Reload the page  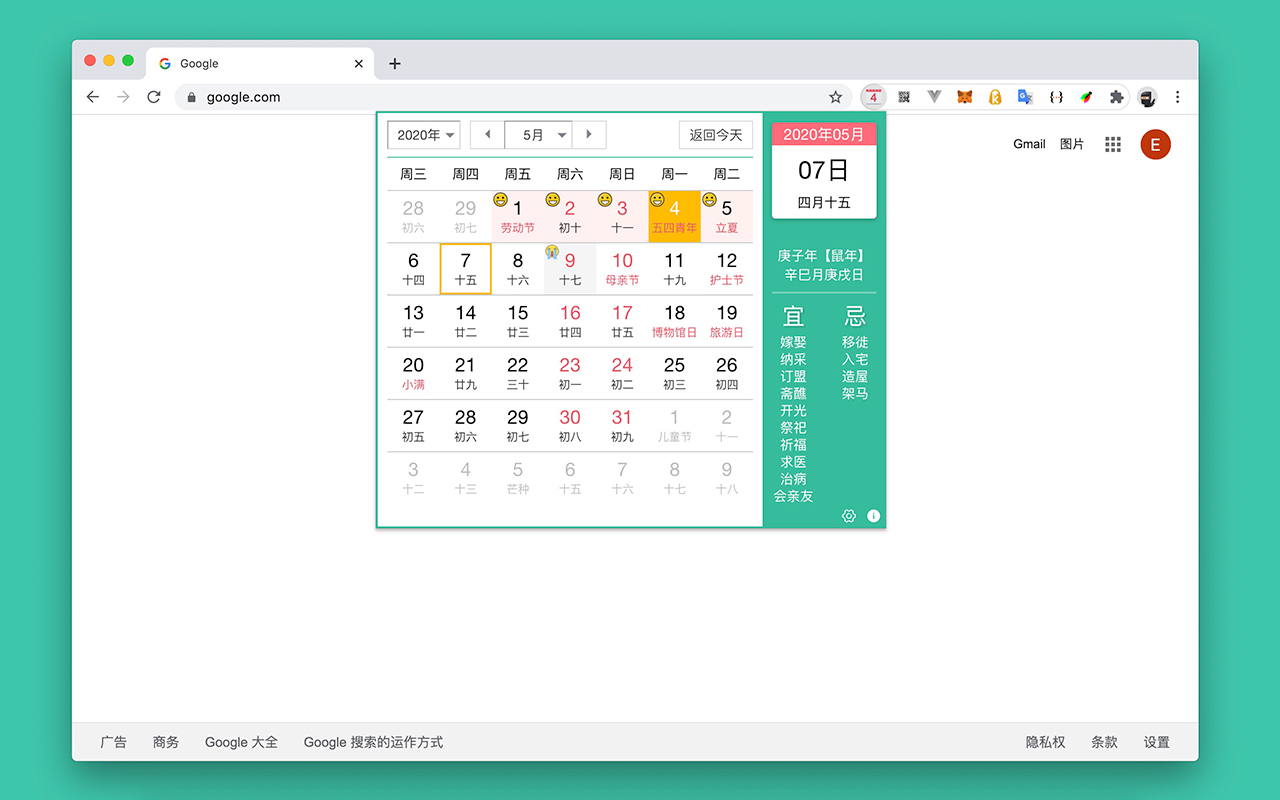click(x=153, y=97)
